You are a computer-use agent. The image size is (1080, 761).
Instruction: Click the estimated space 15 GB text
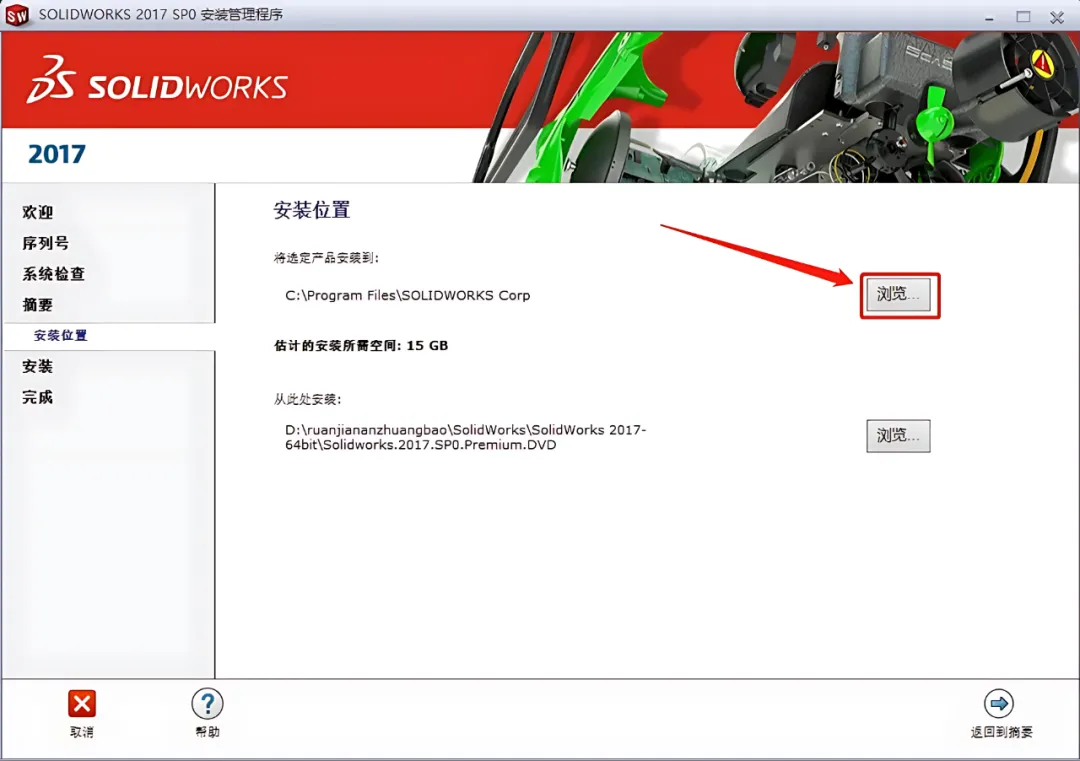click(361, 346)
